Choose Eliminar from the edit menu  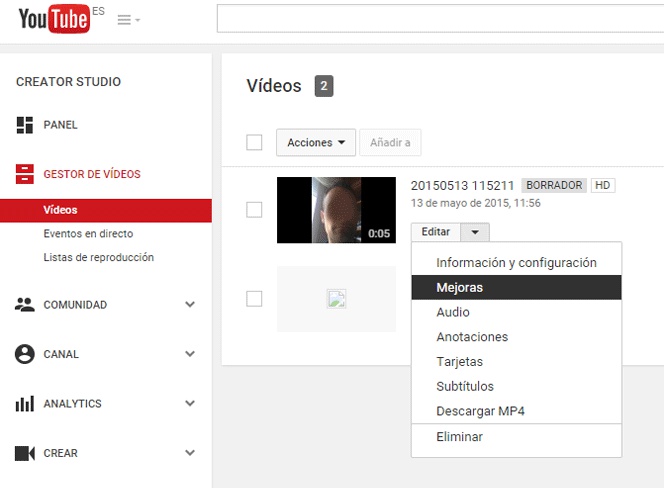516,437
